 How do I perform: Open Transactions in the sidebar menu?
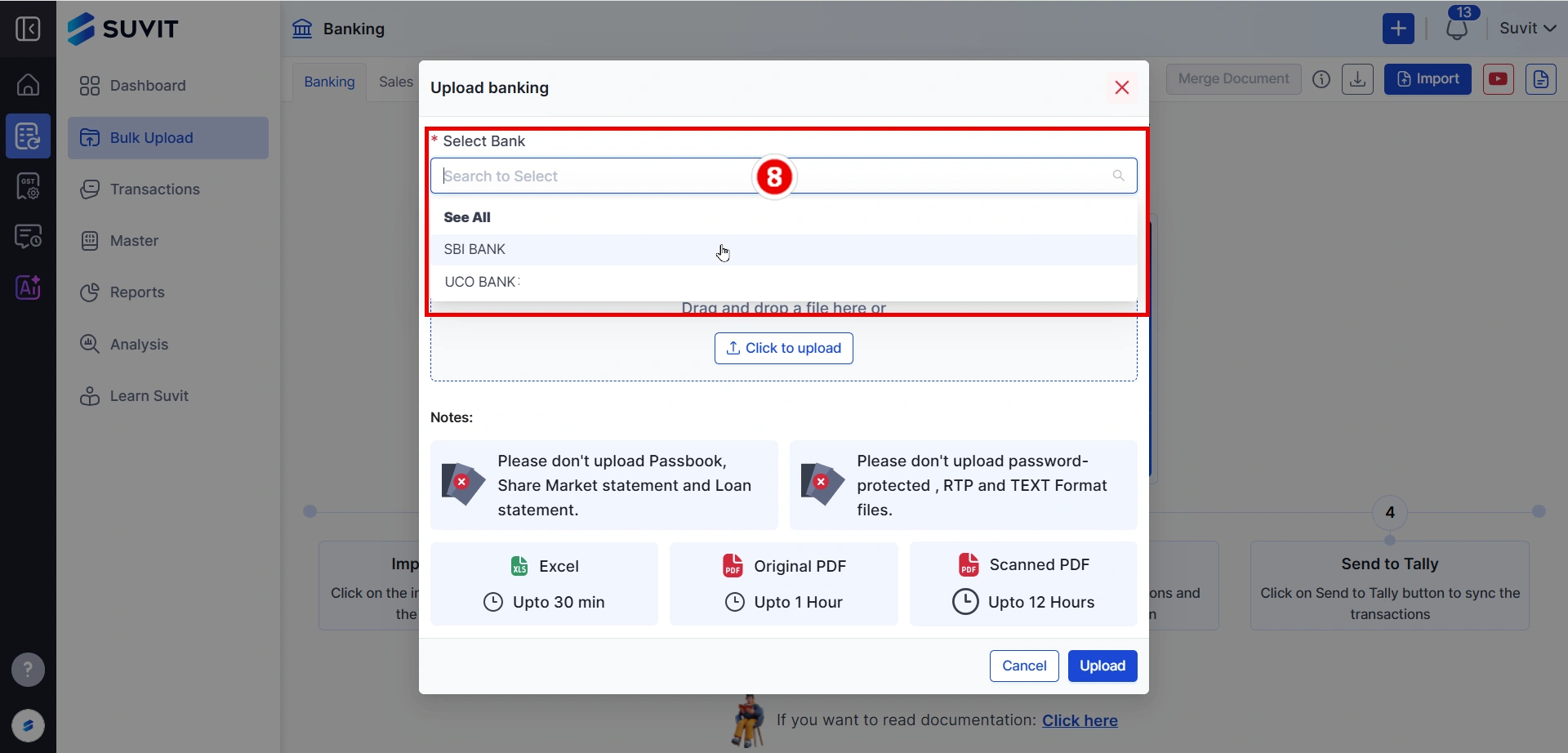pyautogui.click(x=154, y=189)
